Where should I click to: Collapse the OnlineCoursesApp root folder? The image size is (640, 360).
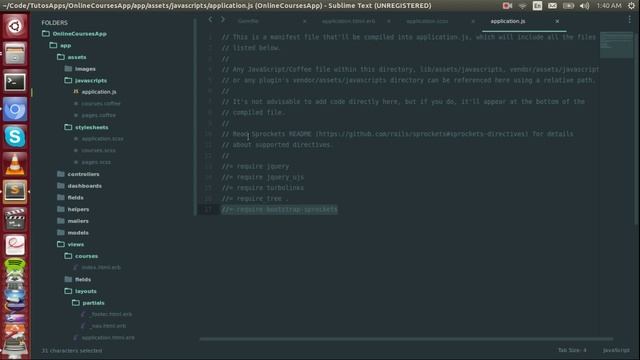point(74,34)
